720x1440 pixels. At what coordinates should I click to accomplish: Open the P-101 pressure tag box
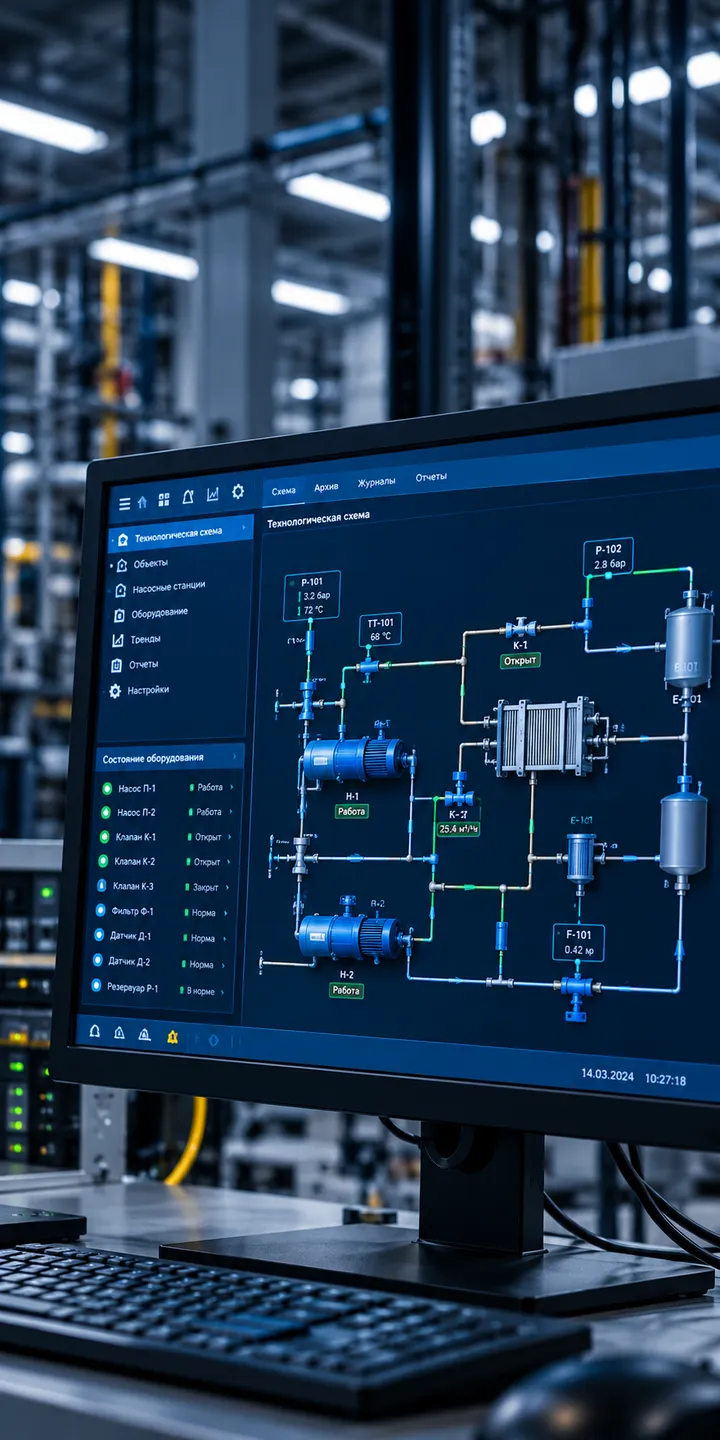pos(311,595)
